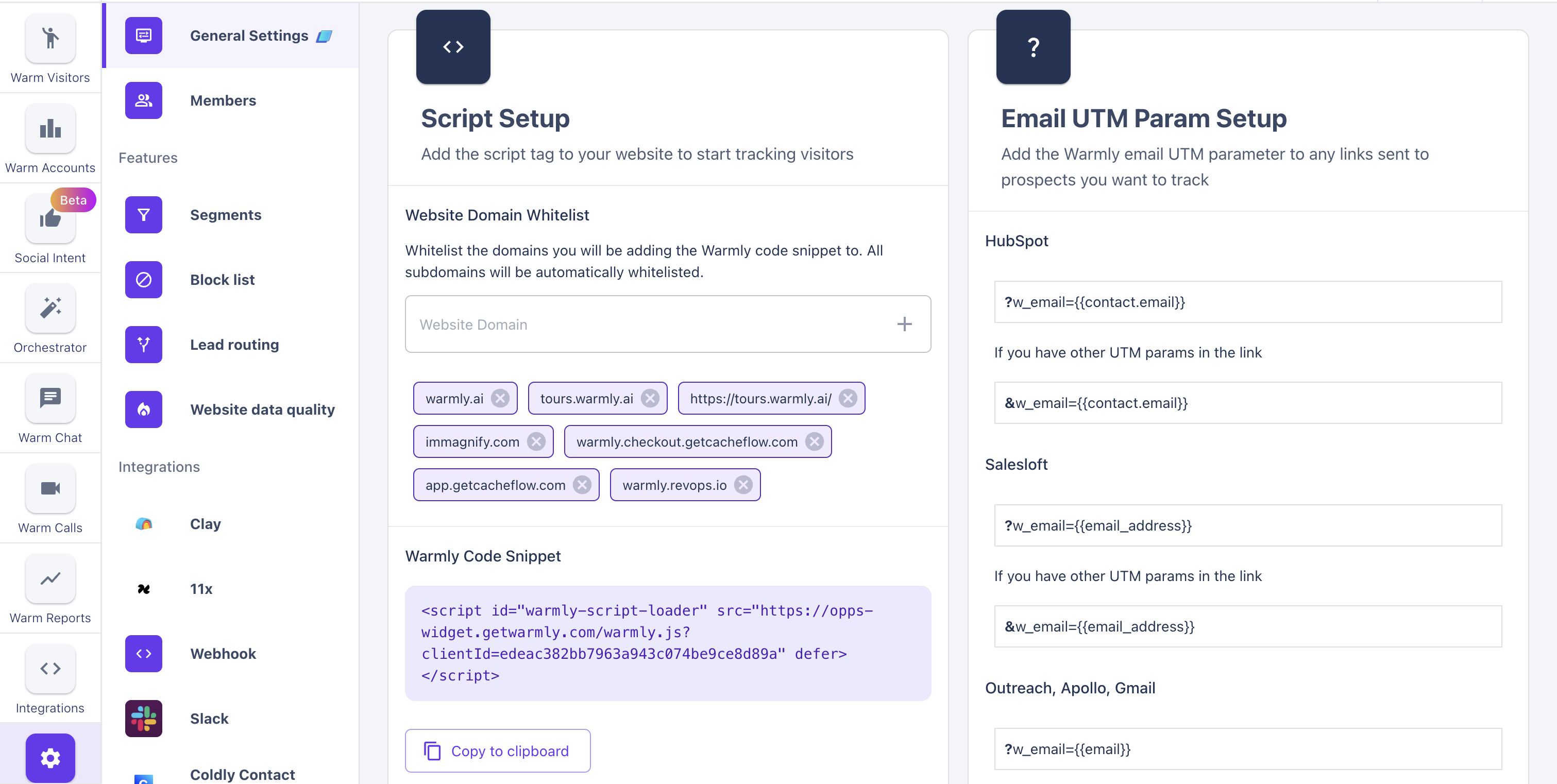
Task: Open Warm Accounts bar chart icon
Action: pyautogui.click(x=50, y=129)
